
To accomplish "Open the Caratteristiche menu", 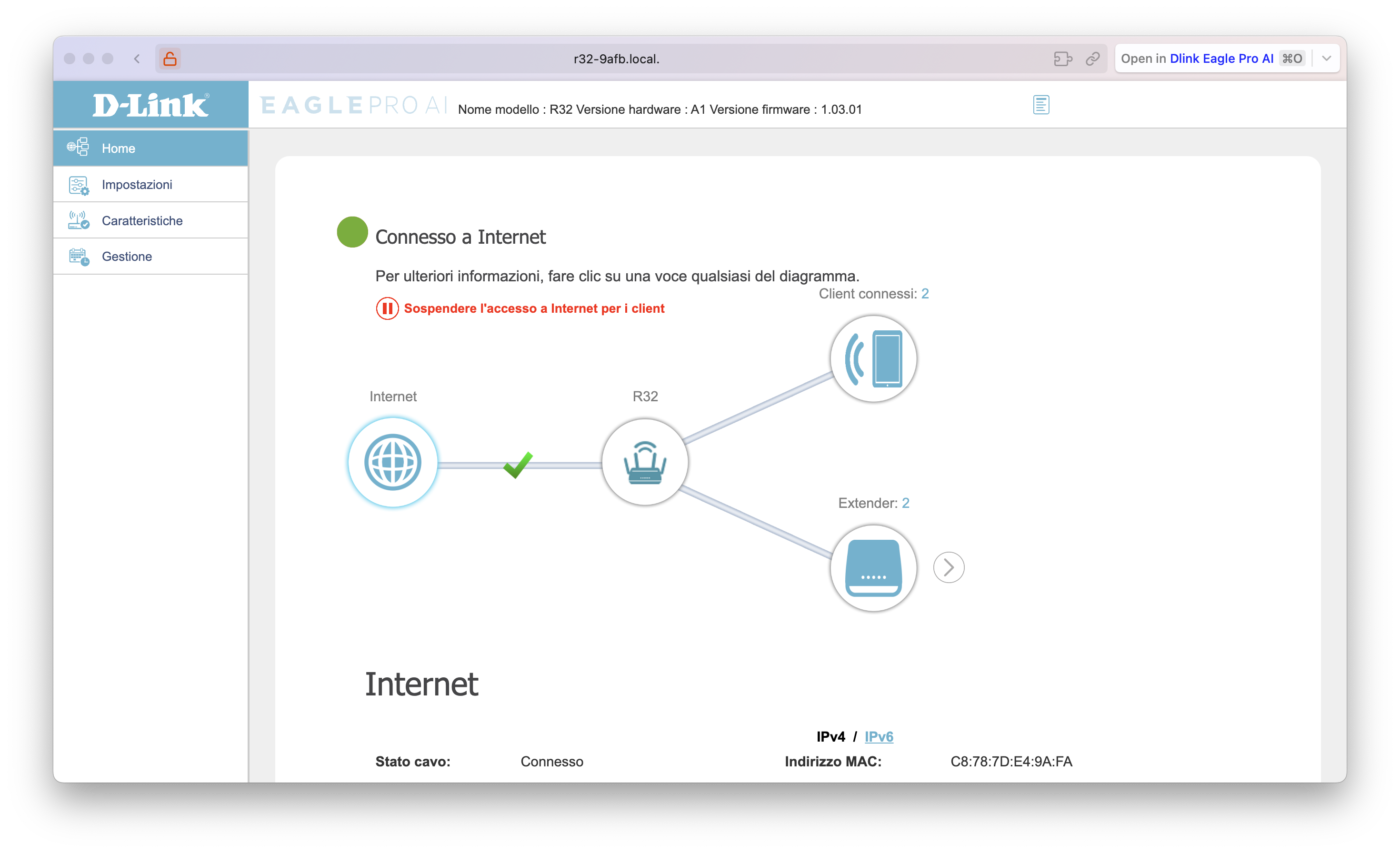I will (150, 221).
